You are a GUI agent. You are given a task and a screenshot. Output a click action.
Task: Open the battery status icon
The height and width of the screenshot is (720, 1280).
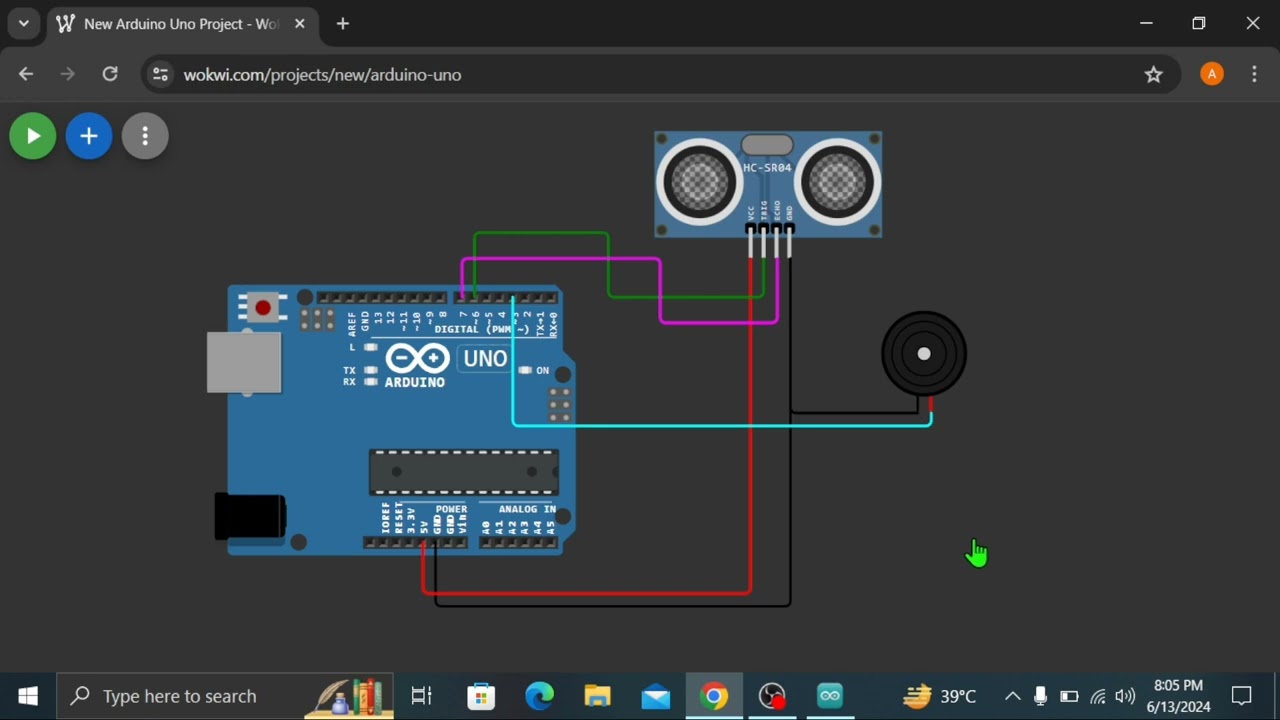1069,696
